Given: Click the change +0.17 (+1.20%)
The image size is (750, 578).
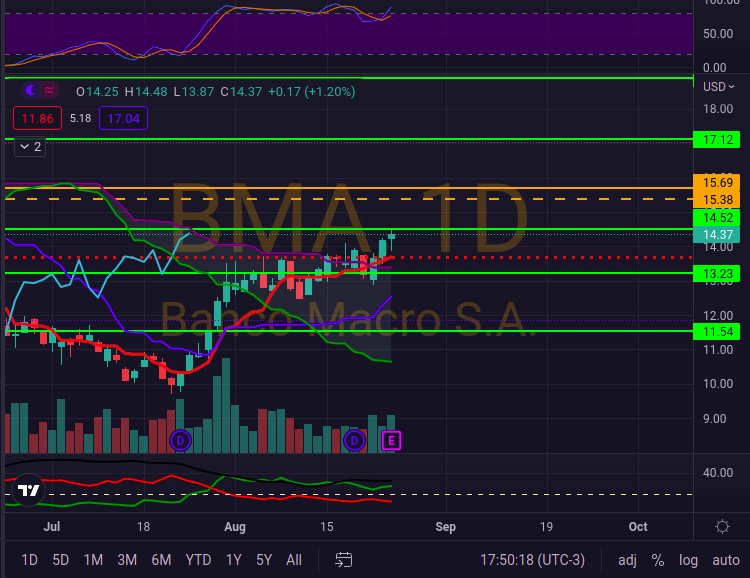Looking at the screenshot, I should (312, 91).
